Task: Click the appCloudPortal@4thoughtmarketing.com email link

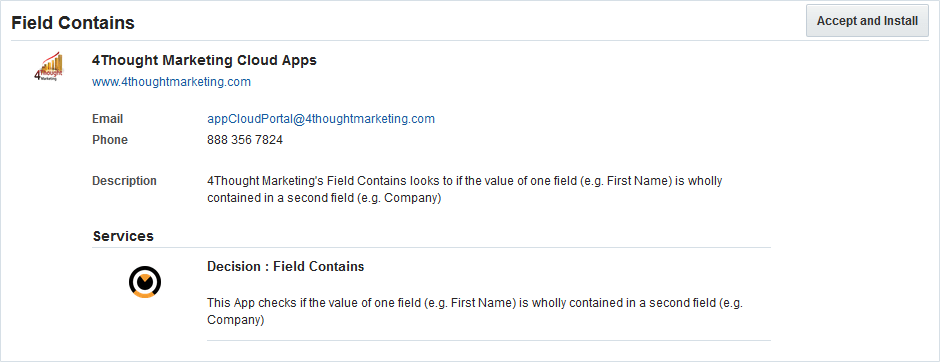Action: [321, 119]
